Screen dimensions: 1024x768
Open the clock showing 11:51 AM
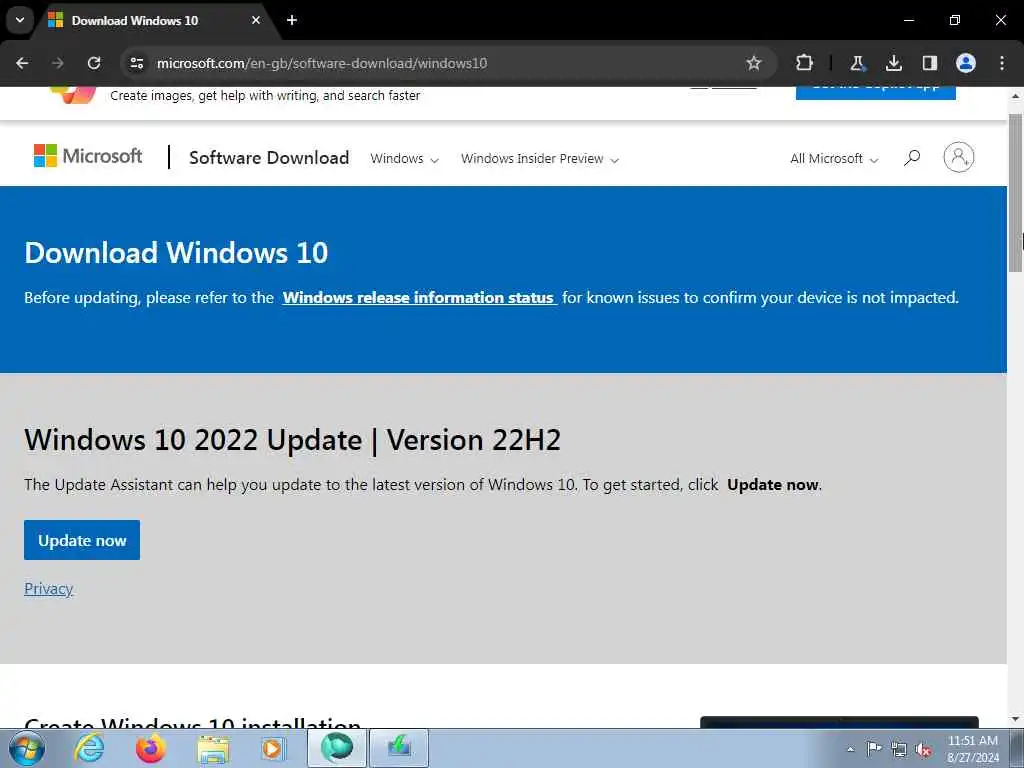[x=972, y=749]
